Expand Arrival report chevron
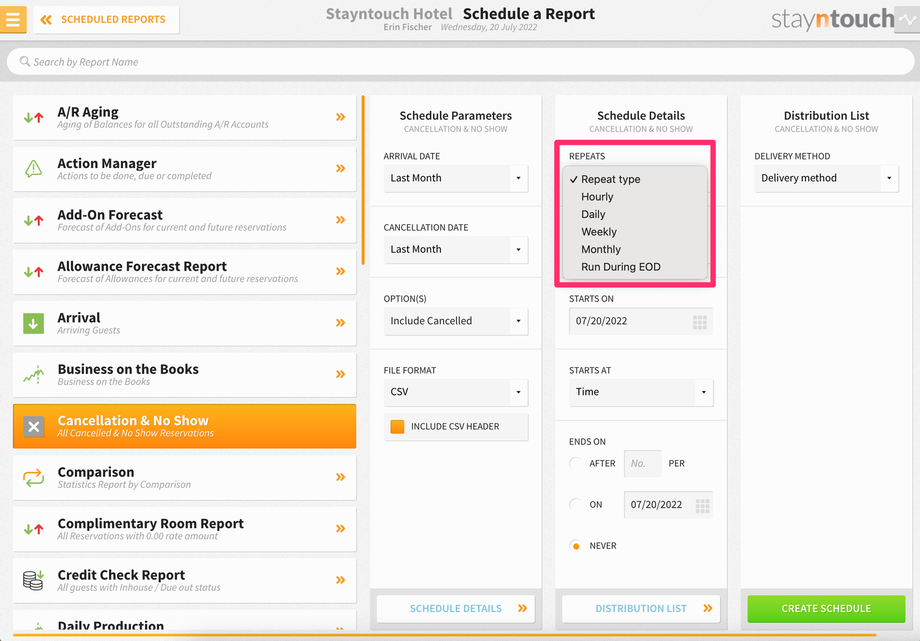 click(x=340, y=322)
